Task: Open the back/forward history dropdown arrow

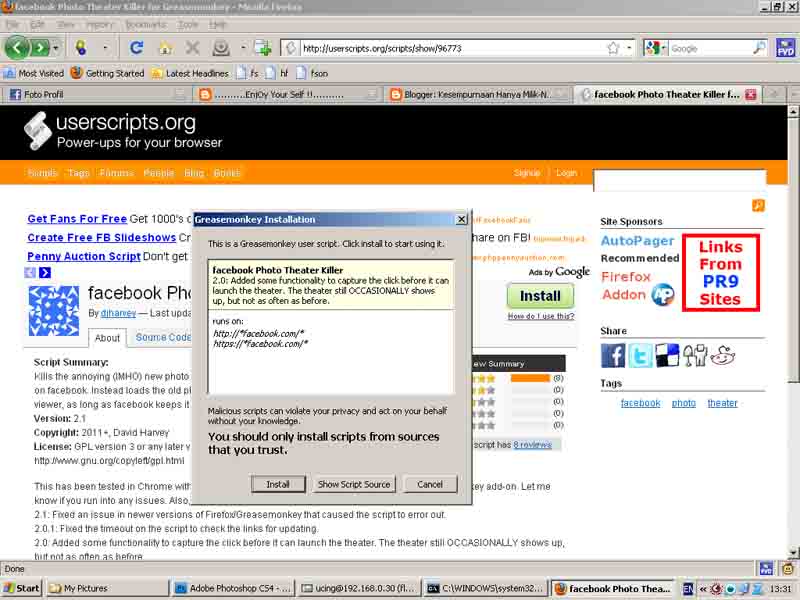Action: (56, 48)
